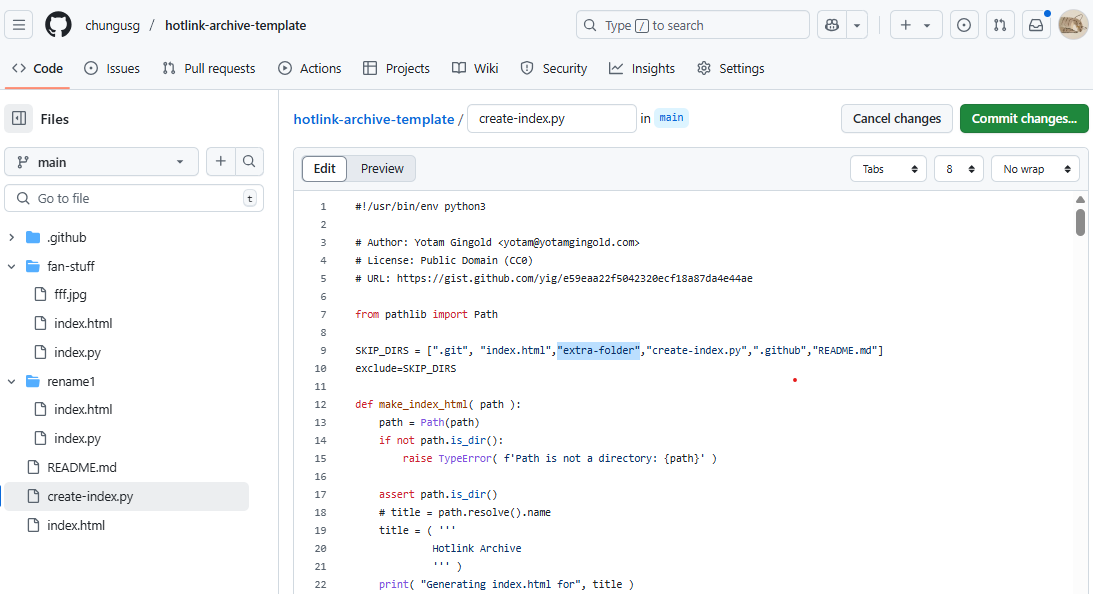Switch to the Preview view
This screenshot has width=1093, height=594.
click(382, 169)
